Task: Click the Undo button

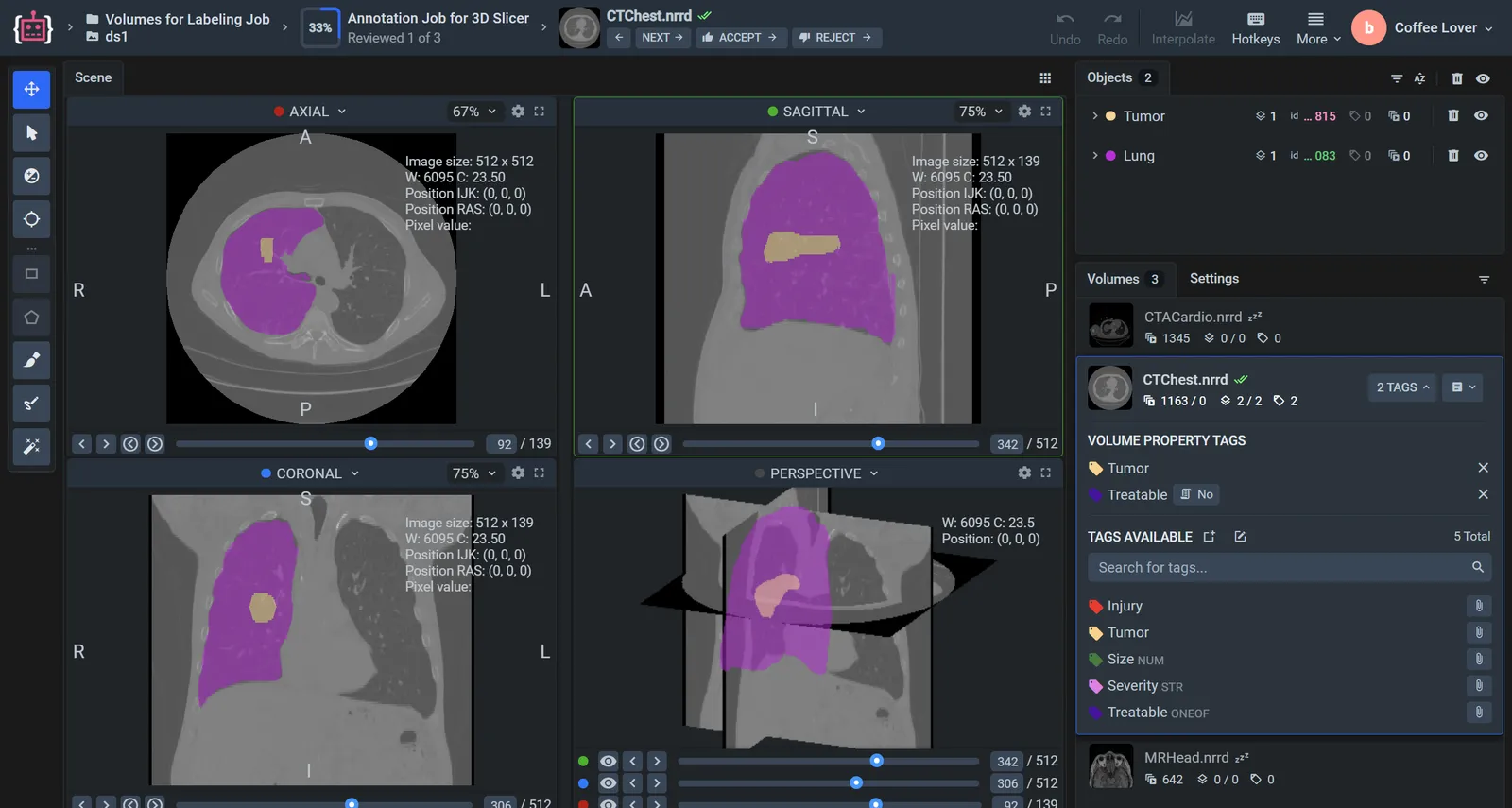Action: tap(1065, 28)
